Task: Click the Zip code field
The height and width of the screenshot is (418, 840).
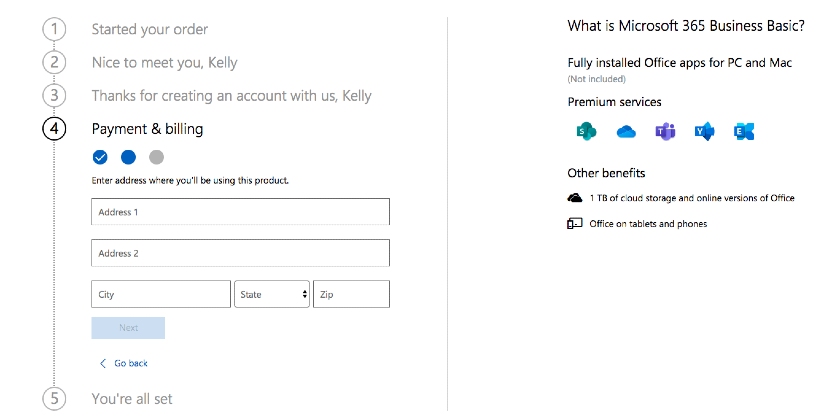Action: pyautogui.click(x=351, y=294)
